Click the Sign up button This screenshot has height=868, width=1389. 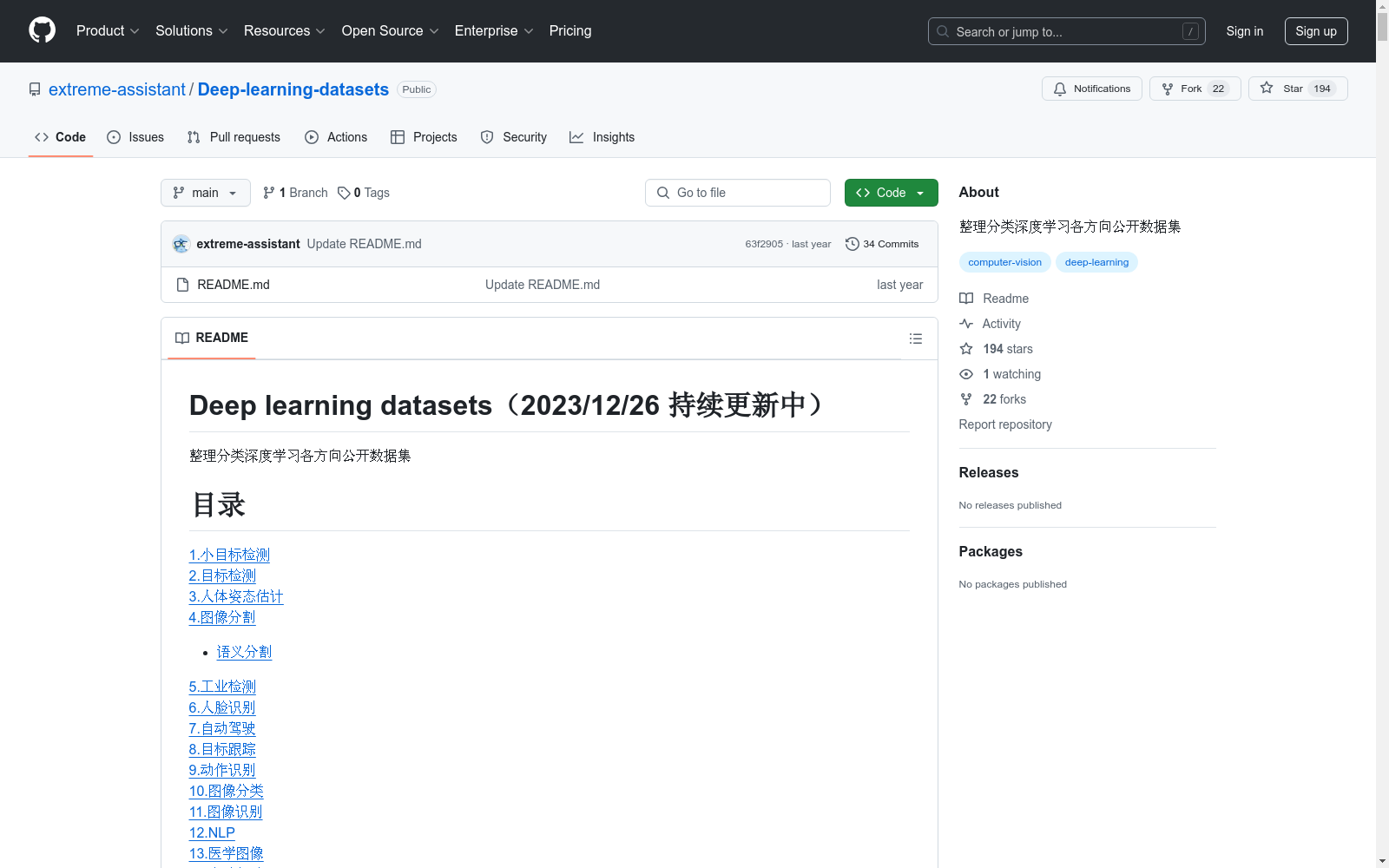(x=1316, y=31)
